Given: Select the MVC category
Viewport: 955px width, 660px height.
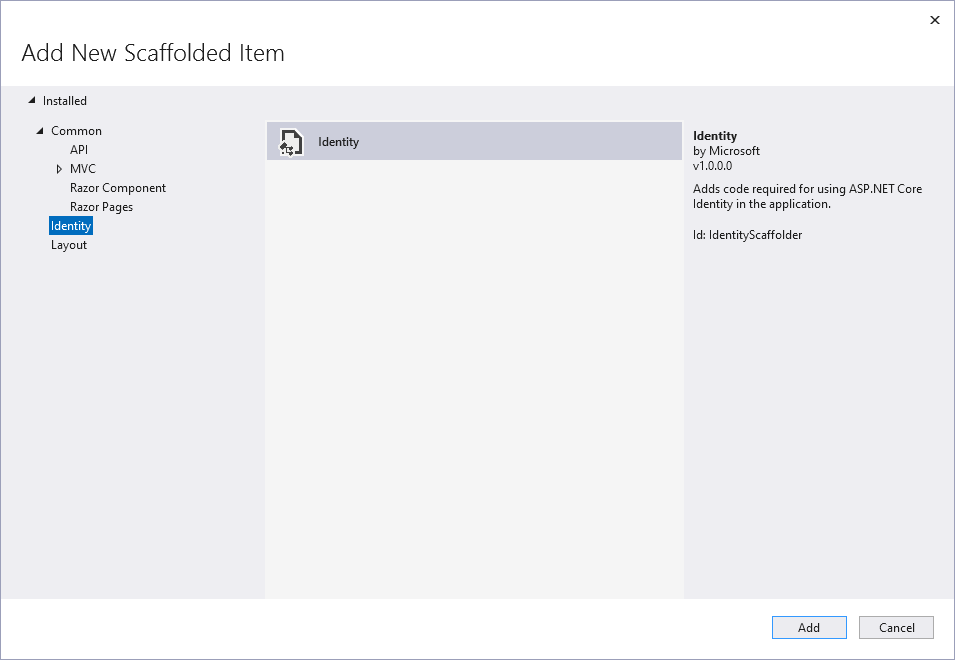Looking at the screenshot, I should [x=83, y=169].
